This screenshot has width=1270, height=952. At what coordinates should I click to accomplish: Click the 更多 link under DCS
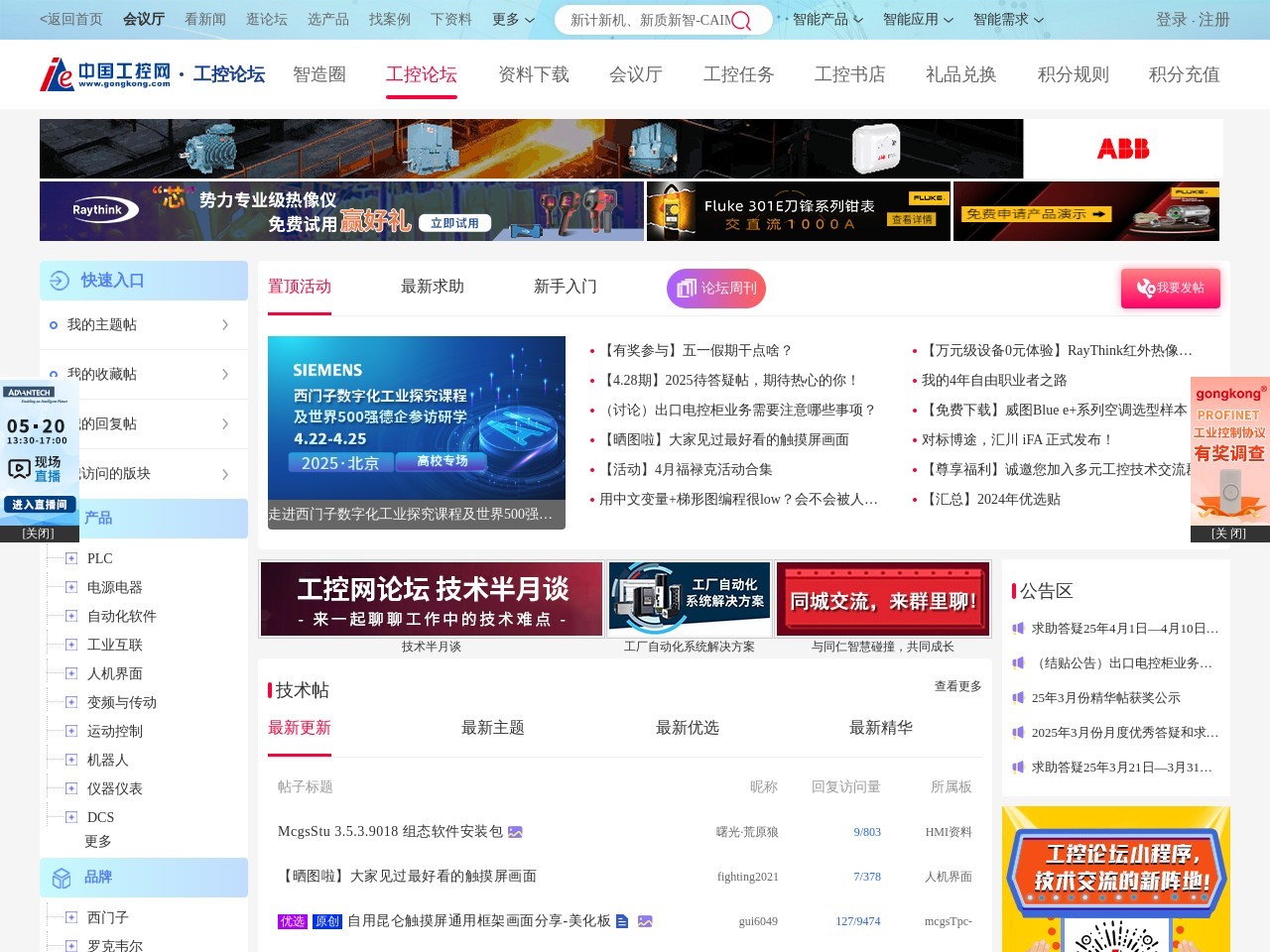98,842
